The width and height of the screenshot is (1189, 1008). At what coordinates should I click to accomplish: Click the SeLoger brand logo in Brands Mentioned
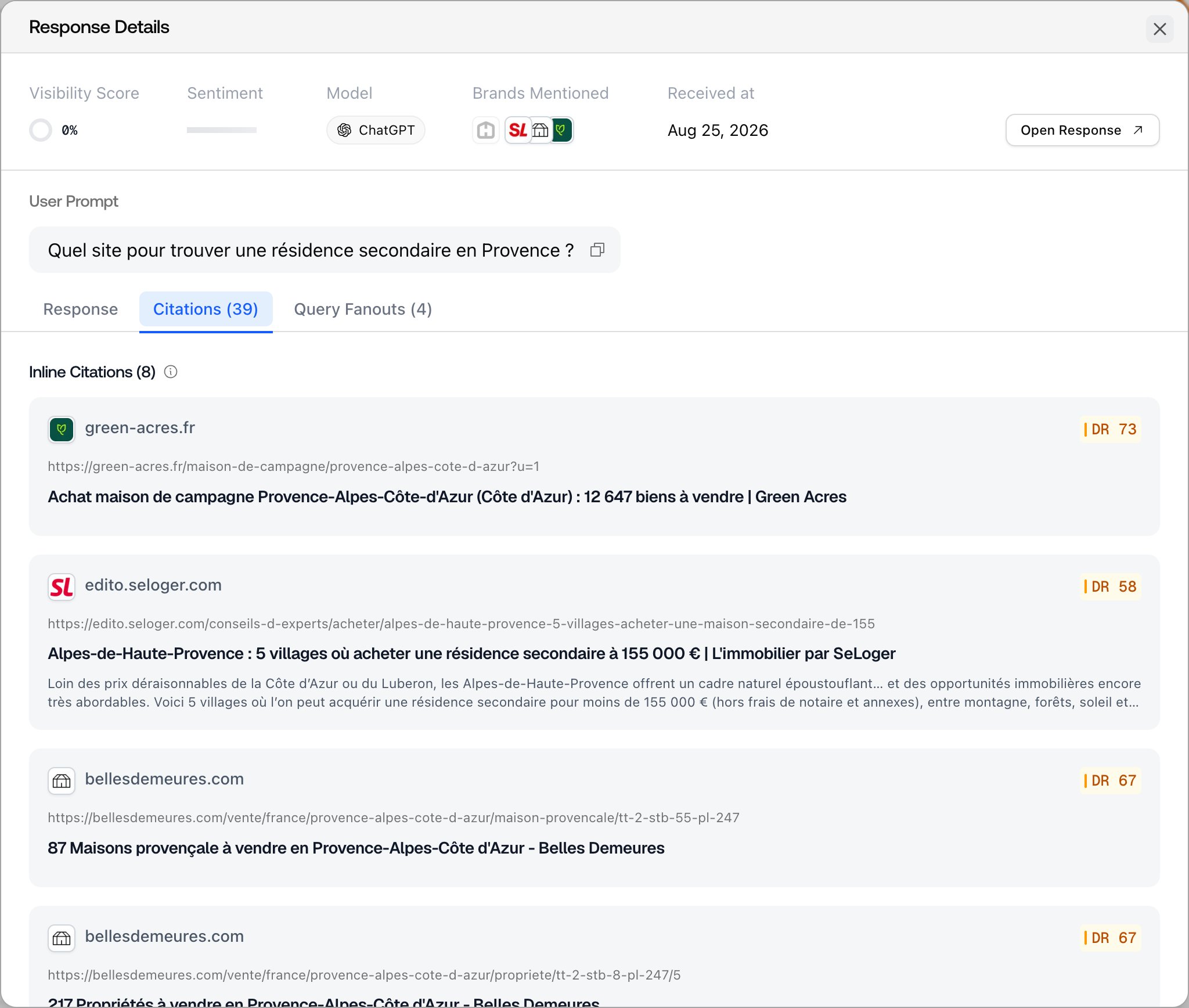click(518, 130)
